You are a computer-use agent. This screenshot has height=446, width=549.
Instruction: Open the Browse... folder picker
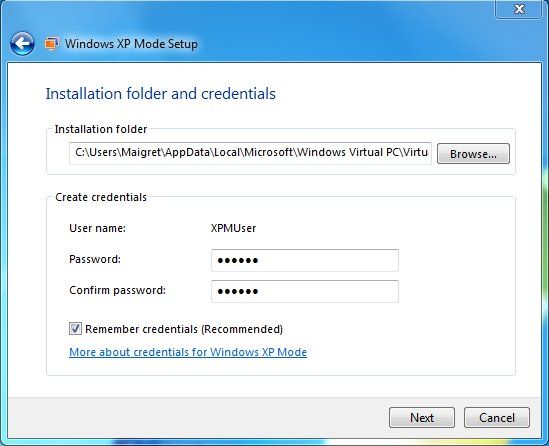pyautogui.click(x=473, y=154)
